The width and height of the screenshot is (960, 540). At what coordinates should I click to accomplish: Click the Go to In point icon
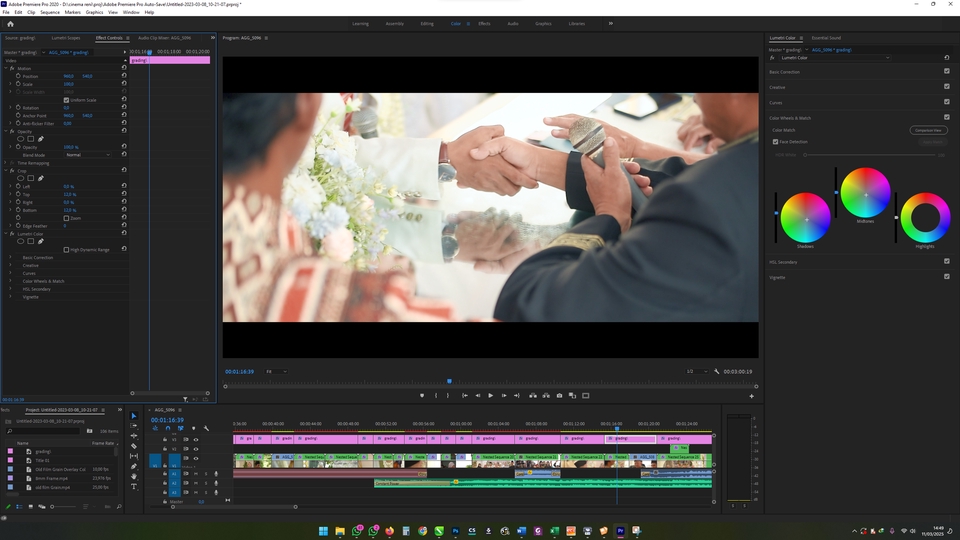tap(465, 396)
